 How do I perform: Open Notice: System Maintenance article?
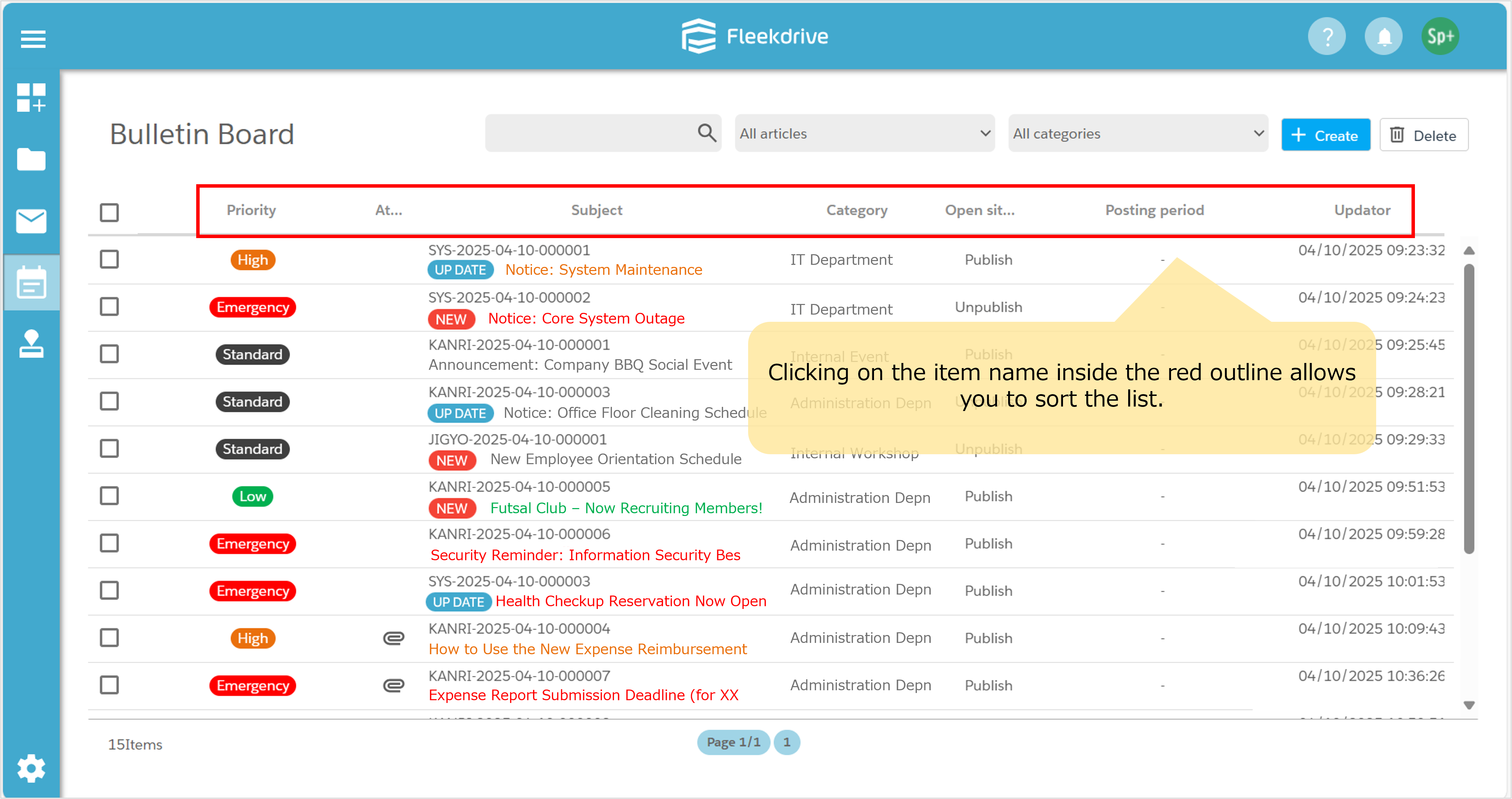603,269
